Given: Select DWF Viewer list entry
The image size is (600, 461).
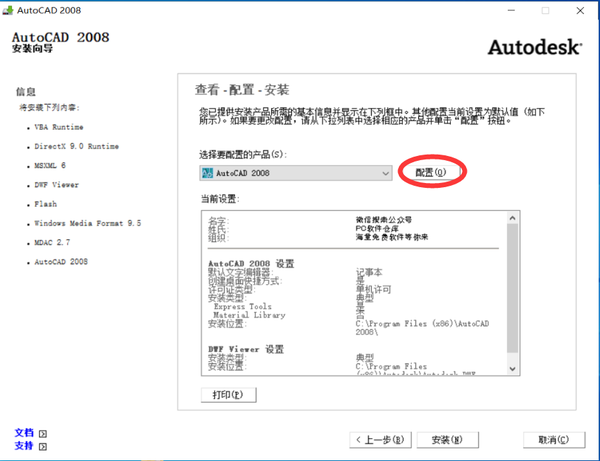Looking at the screenshot, I should click(56, 185).
